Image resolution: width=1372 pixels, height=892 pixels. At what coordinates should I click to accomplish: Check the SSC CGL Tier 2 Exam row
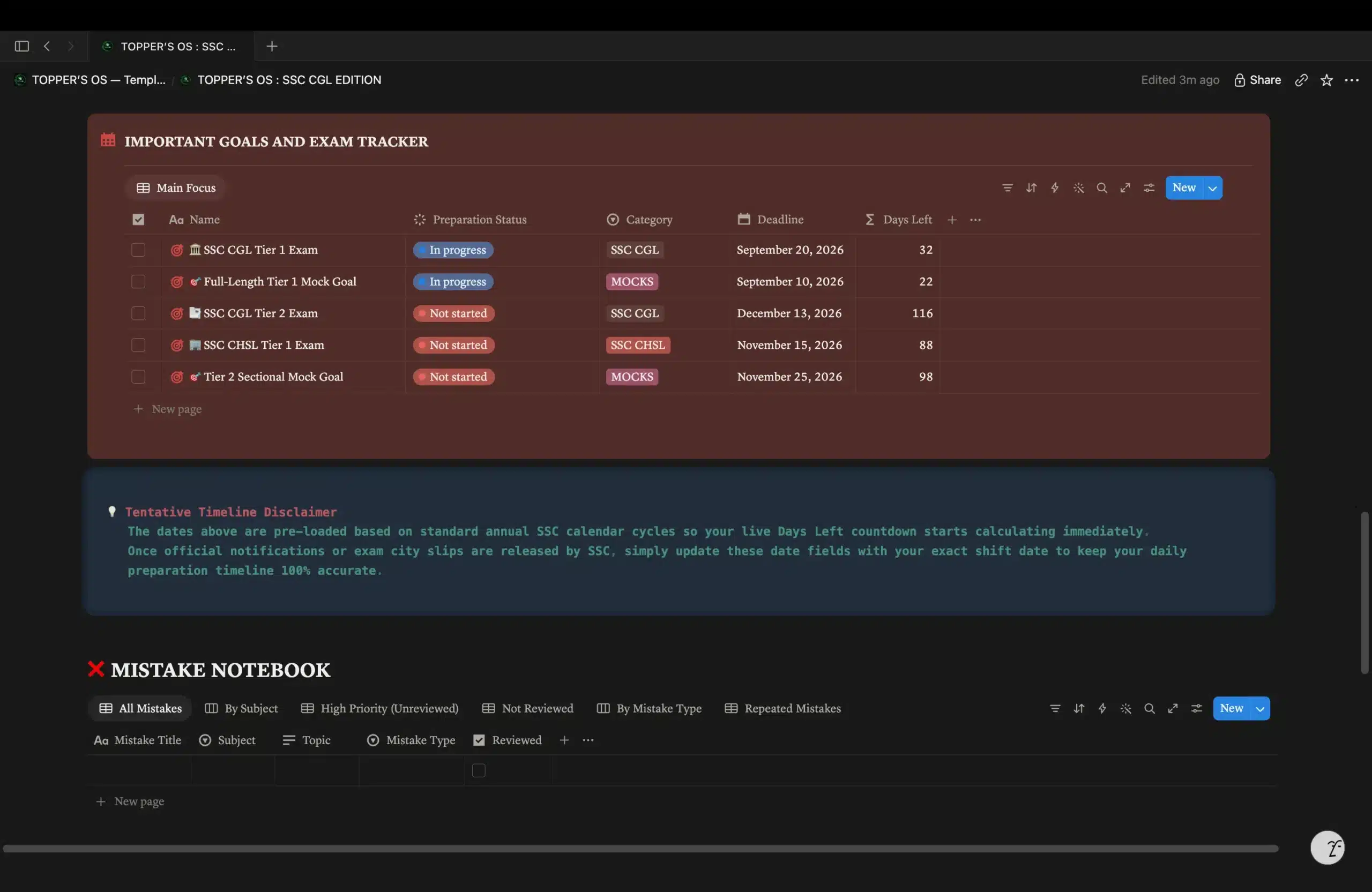pos(138,313)
